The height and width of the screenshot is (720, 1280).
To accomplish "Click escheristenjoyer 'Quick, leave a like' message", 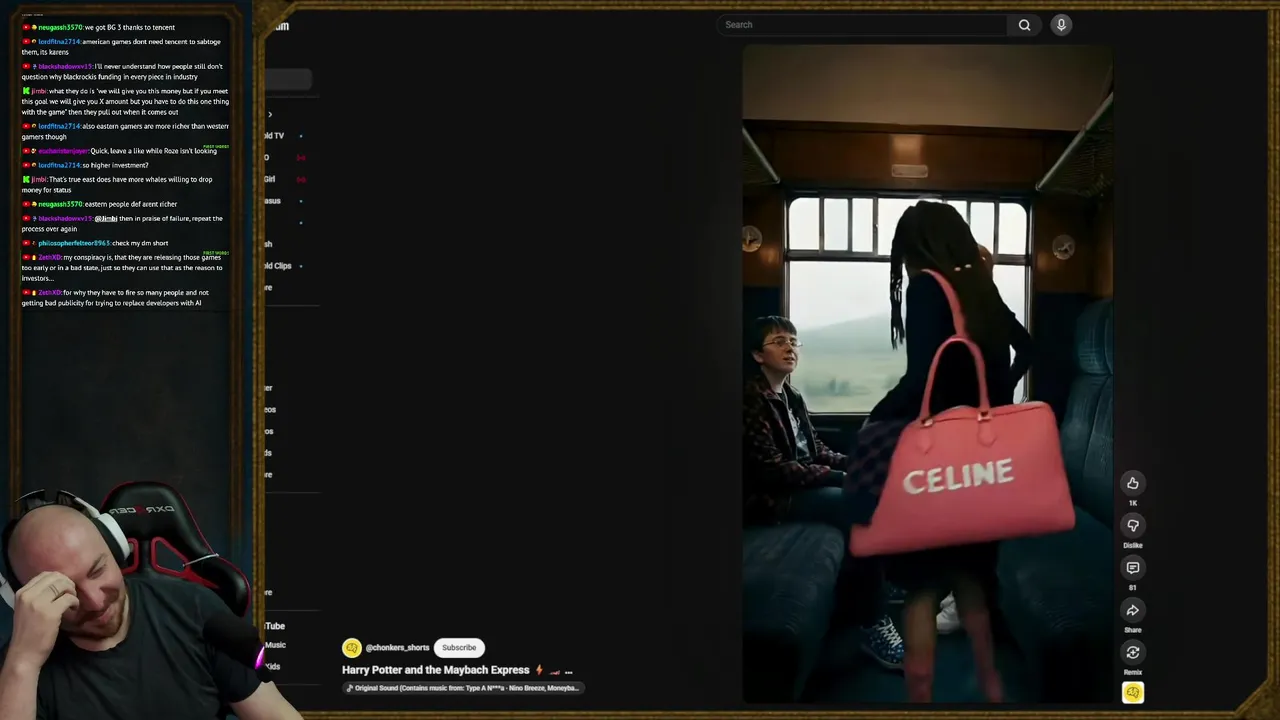I will 120,151.
